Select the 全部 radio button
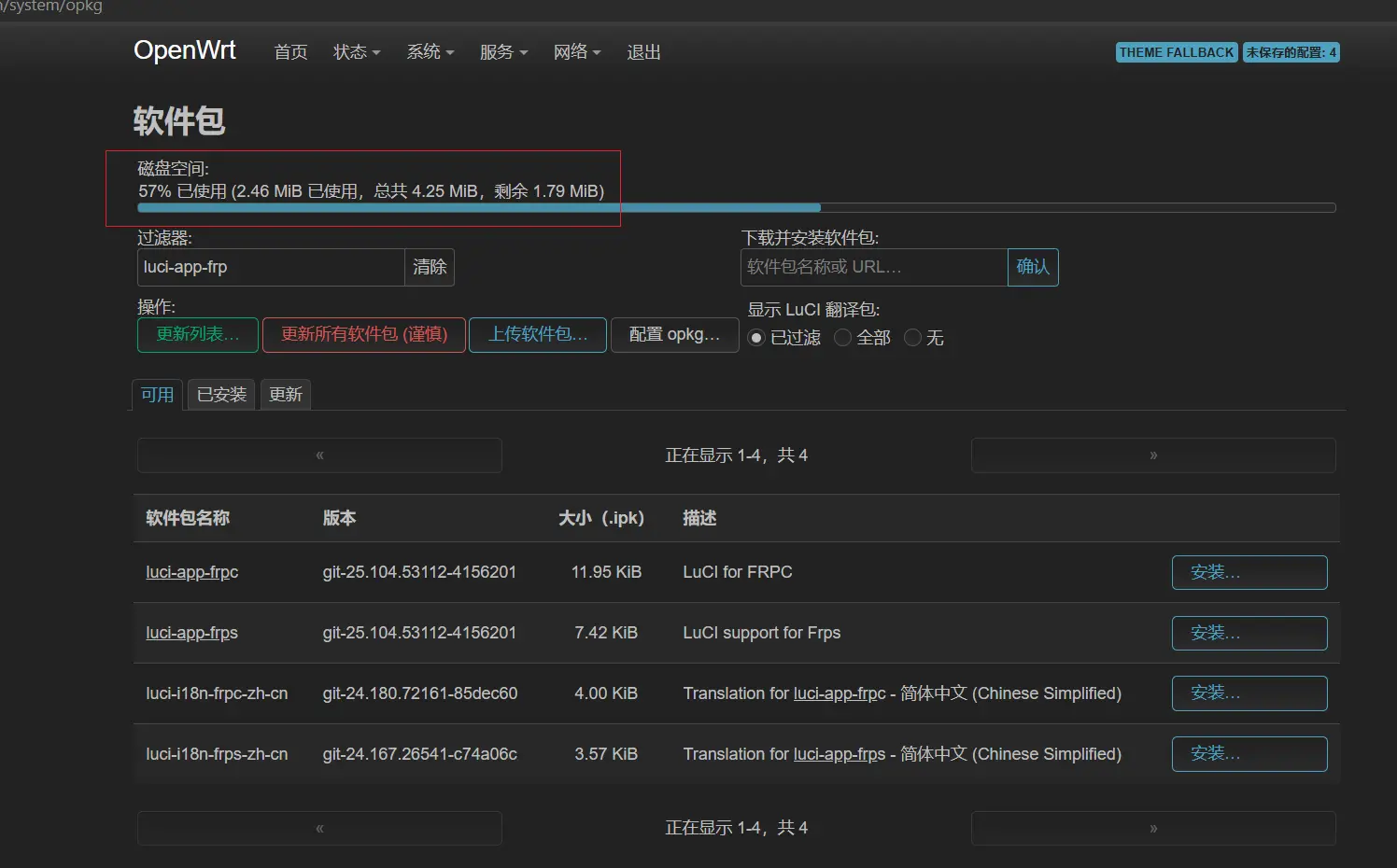1397x868 pixels. coord(842,338)
